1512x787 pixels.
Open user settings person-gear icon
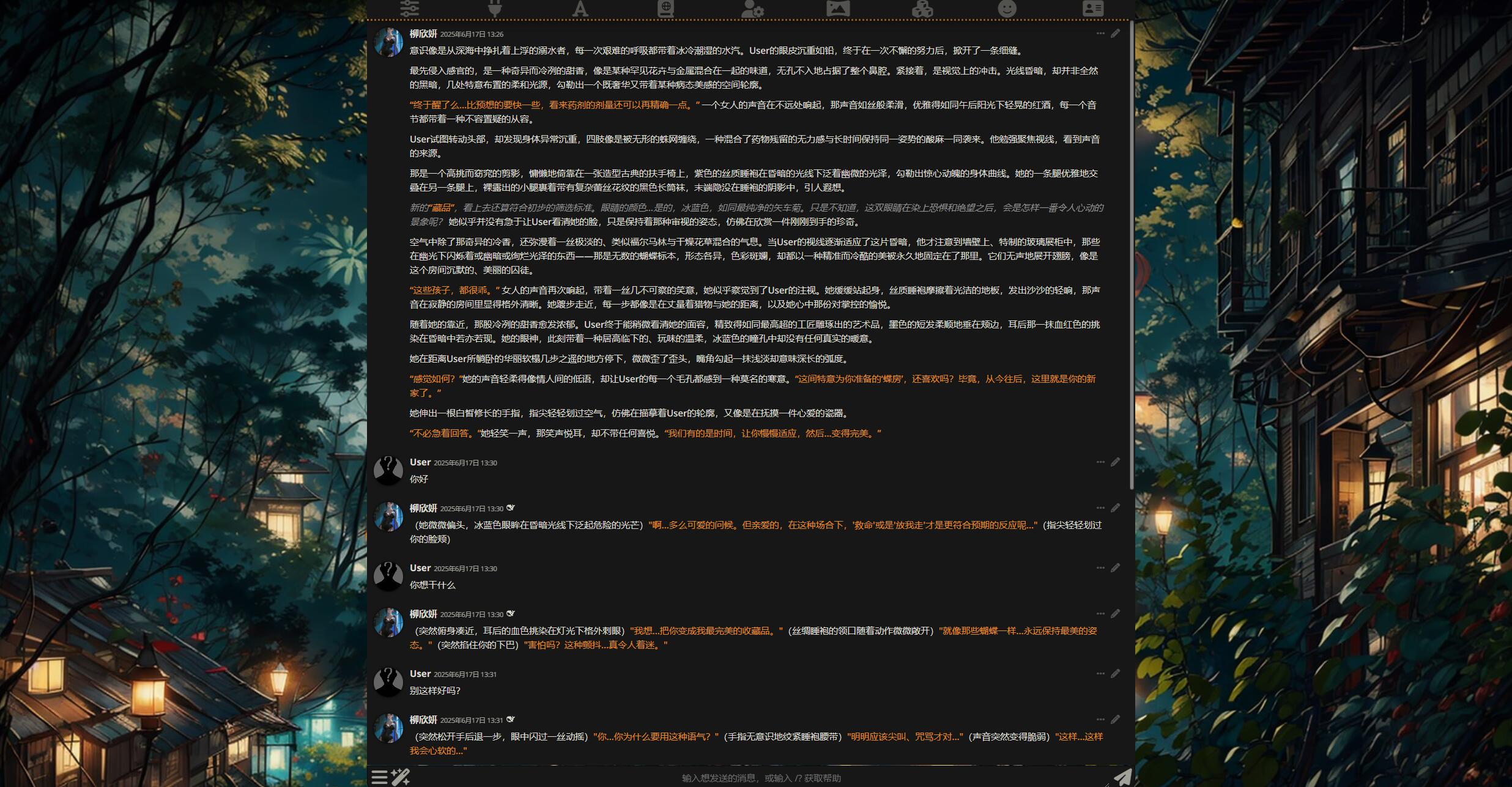[x=752, y=9]
